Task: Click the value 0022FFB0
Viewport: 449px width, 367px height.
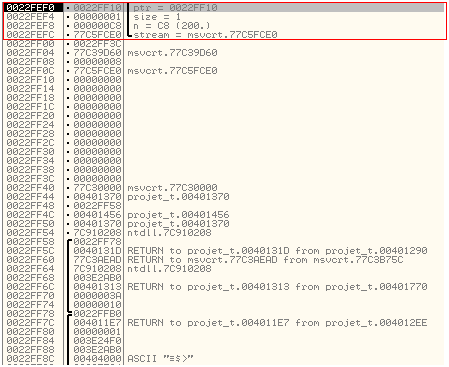Action: tap(97, 314)
